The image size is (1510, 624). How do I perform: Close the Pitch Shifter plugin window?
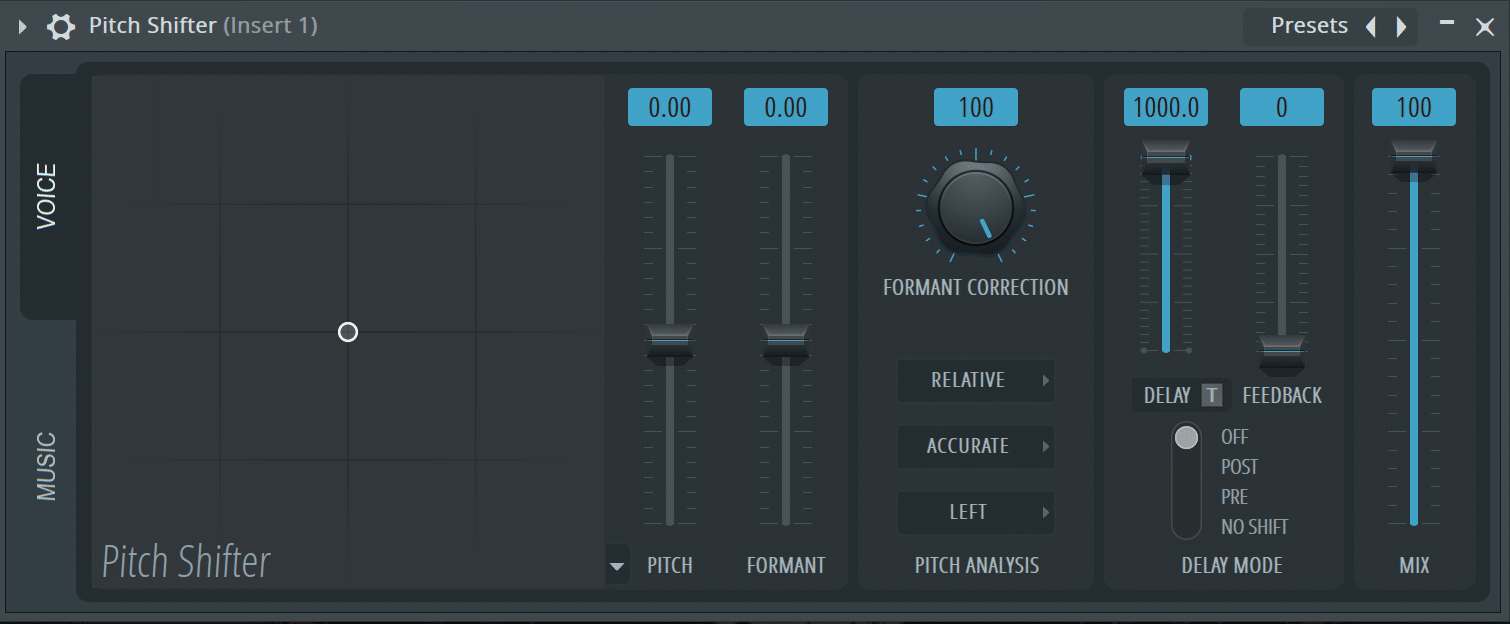(x=1485, y=27)
